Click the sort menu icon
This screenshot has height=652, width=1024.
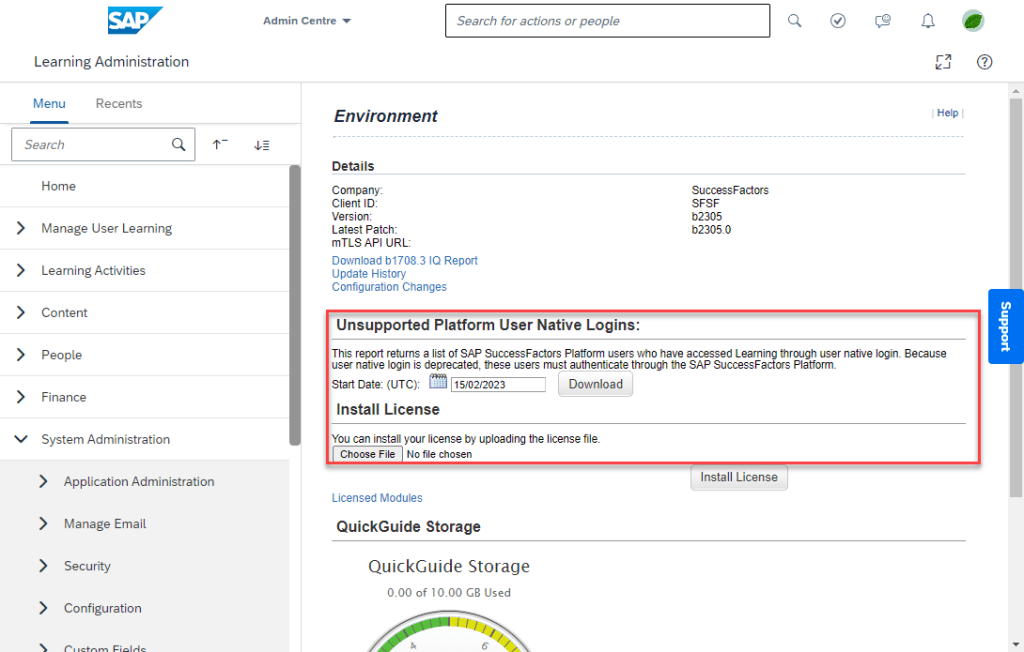(262, 145)
